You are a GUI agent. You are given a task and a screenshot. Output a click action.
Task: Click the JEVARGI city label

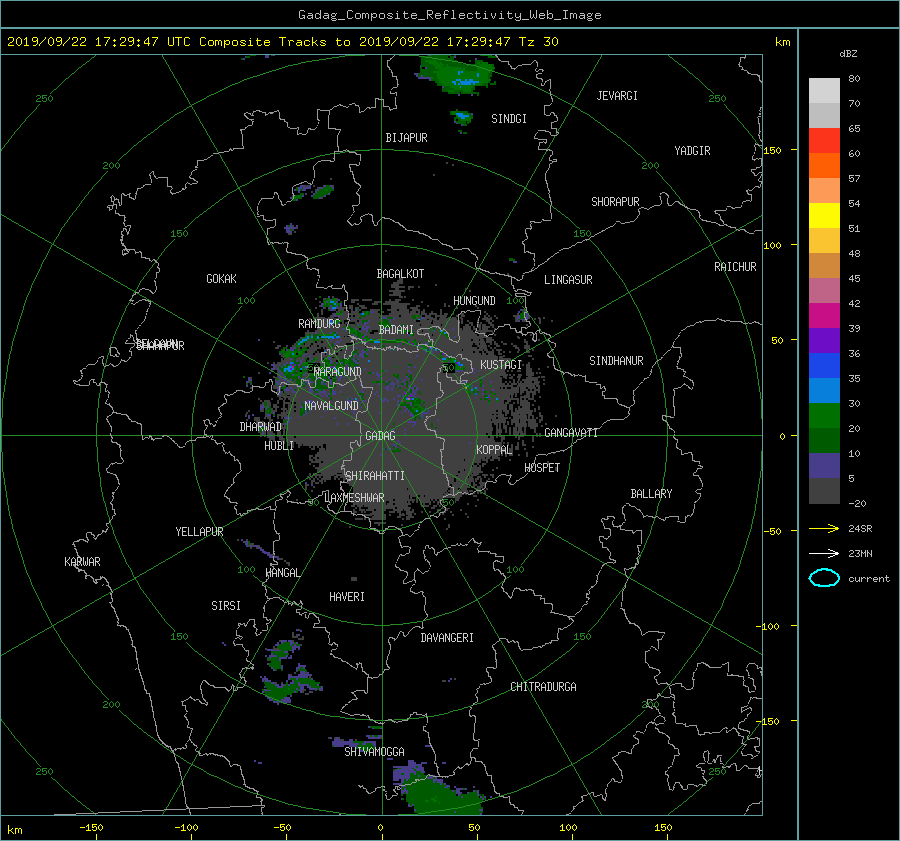617,96
